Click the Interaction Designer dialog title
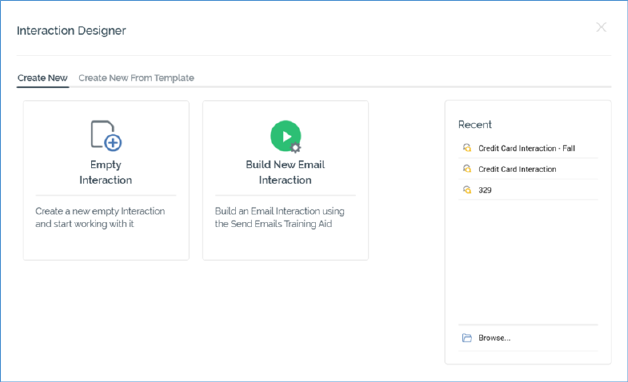The width and height of the screenshot is (628, 382). pos(71,30)
